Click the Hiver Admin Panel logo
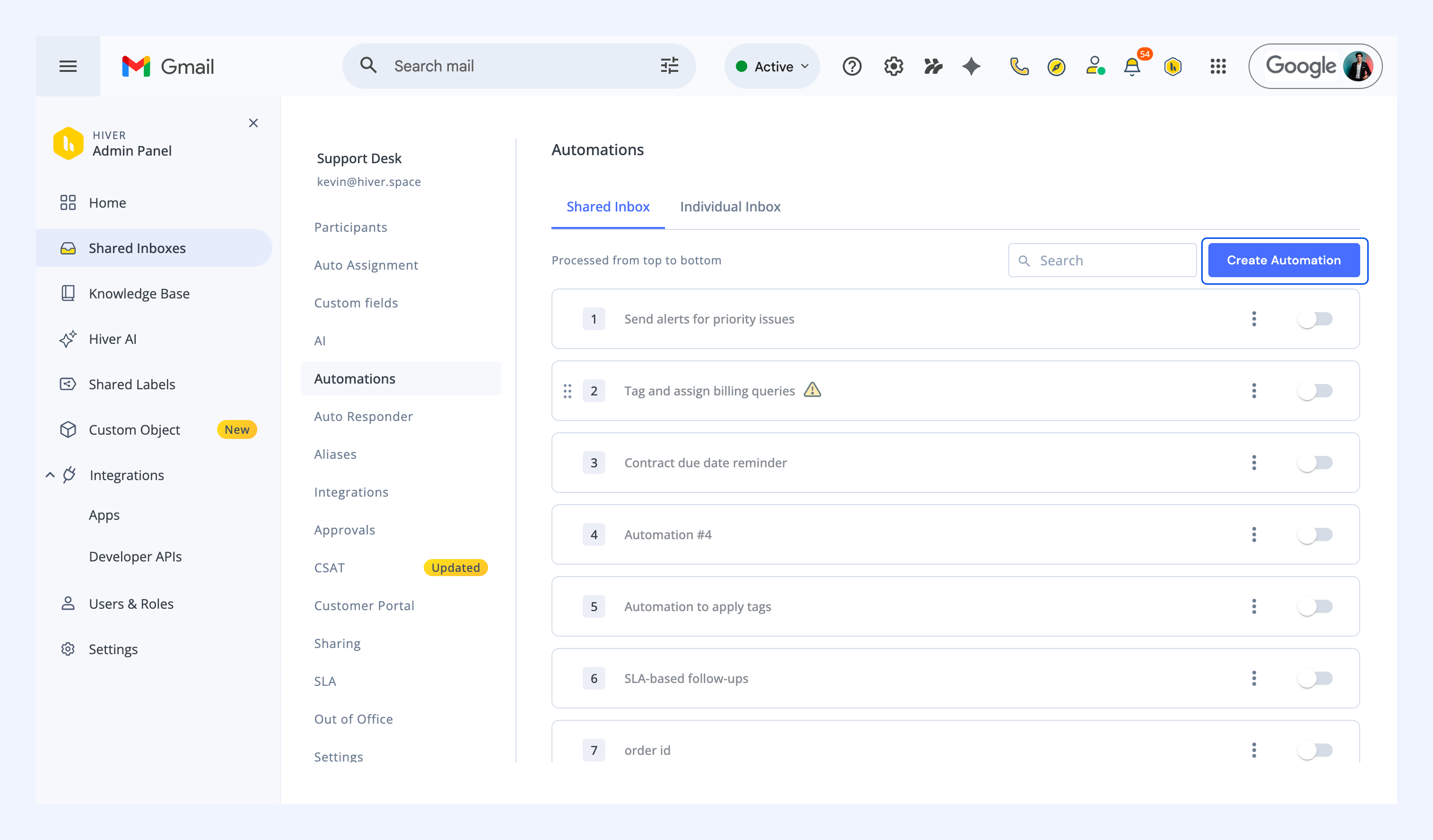This screenshot has width=1433, height=840. point(68,143)
